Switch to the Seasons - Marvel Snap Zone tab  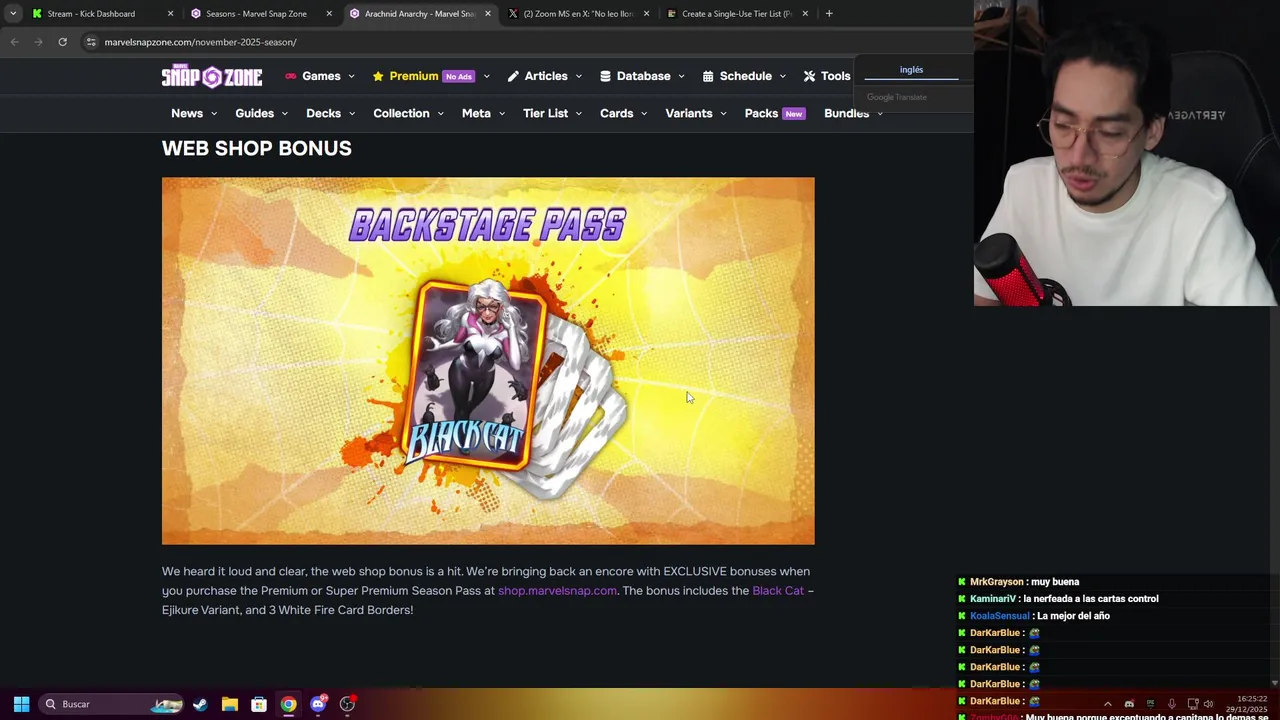(256, 14)
